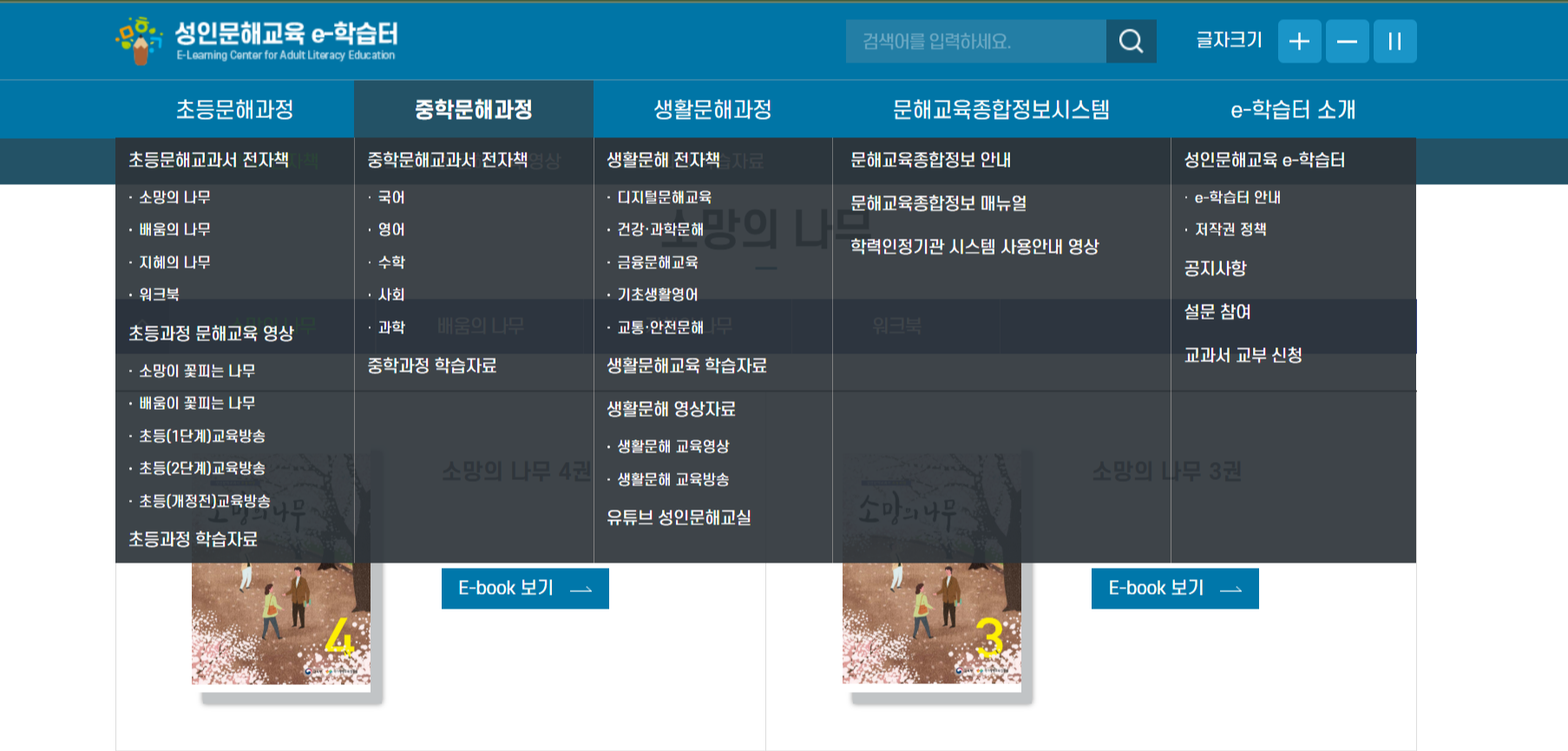Go to 지혜의 나무 submenu link
This screenshot has width=1568, height=751.
tap(174, 262)
